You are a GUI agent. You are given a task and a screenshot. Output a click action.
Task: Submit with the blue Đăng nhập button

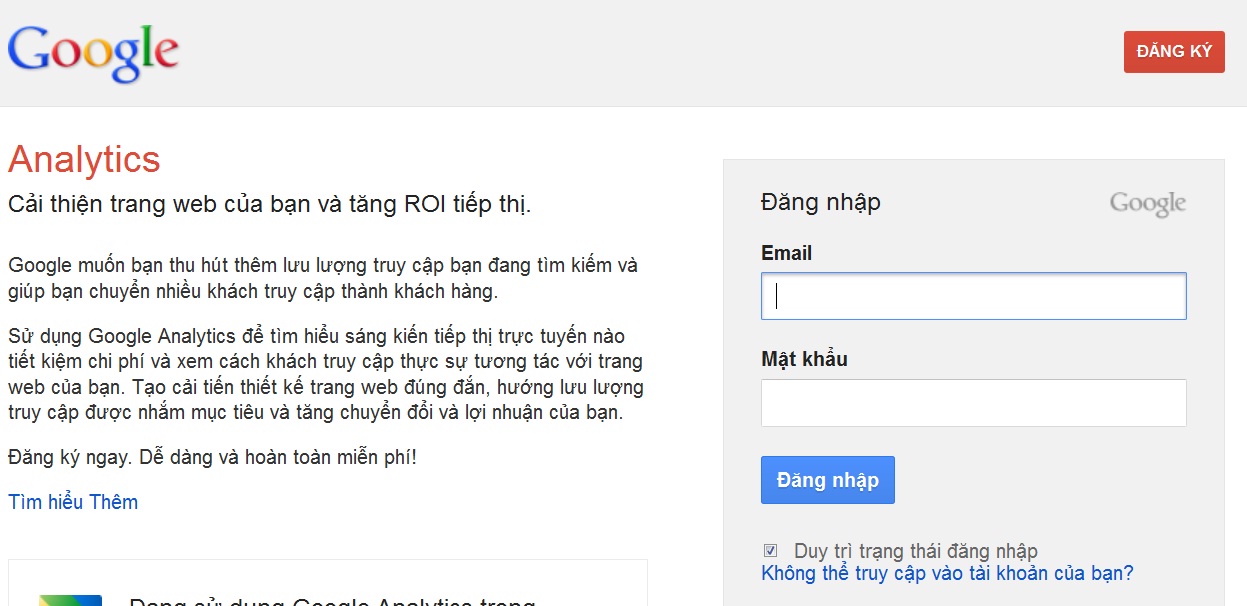[828, 480]
